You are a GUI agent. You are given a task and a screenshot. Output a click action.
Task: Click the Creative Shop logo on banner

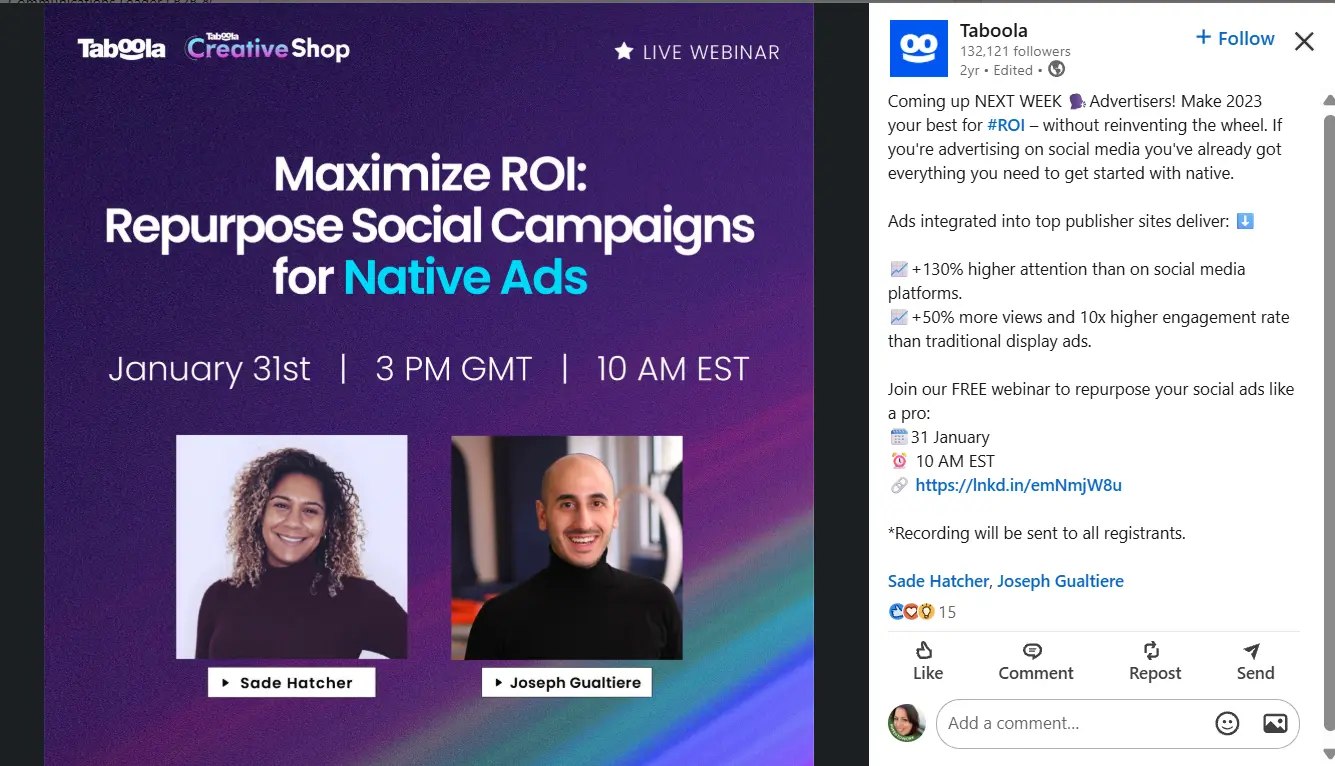tap(267, 47)
